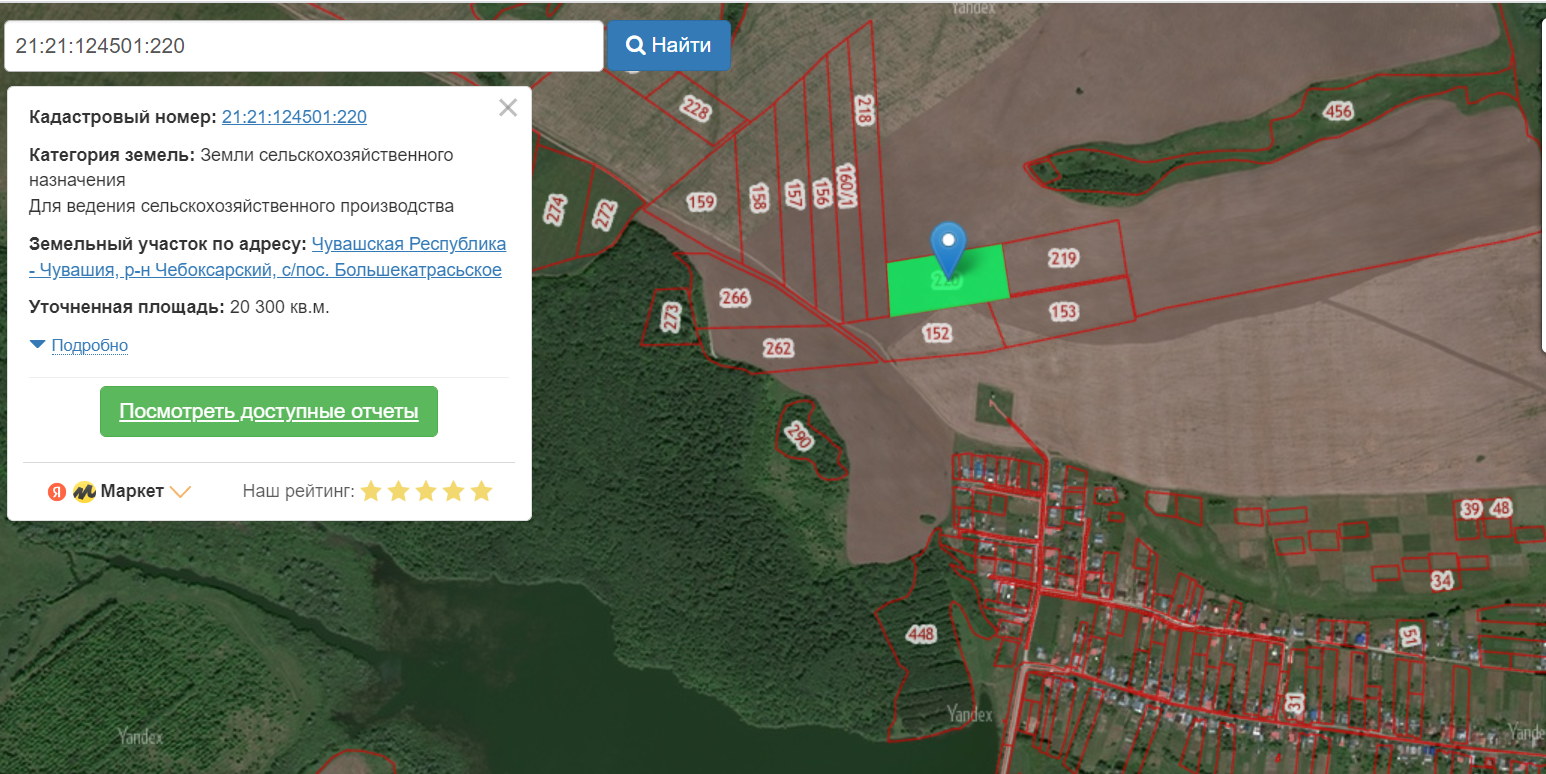The height and width of the screenshot is (774, 1546).
Task: Click Посмотреть доступные отчеты button
Action: [269, 411]
